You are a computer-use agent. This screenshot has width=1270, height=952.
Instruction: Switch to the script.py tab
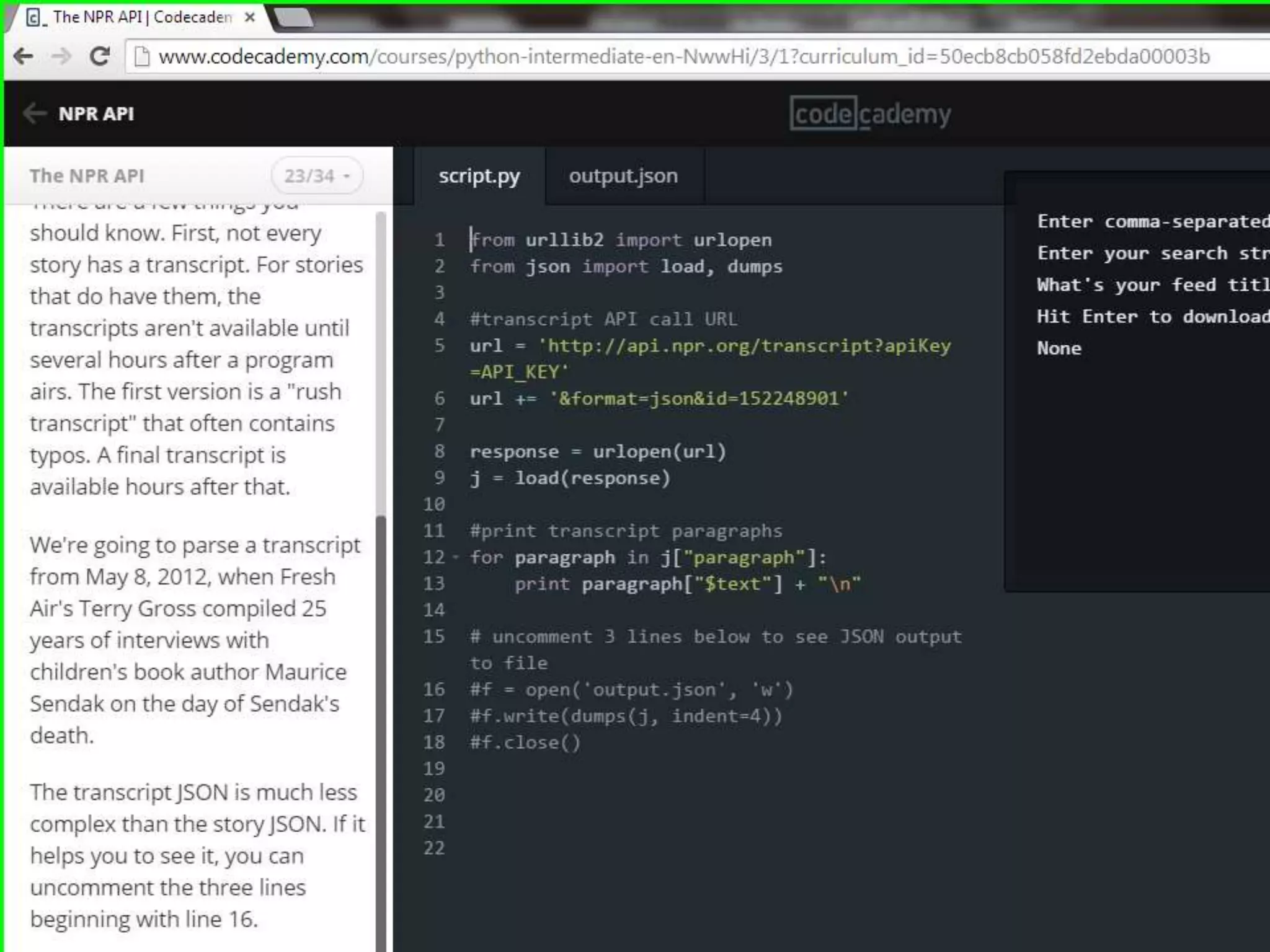click(479, 176)
